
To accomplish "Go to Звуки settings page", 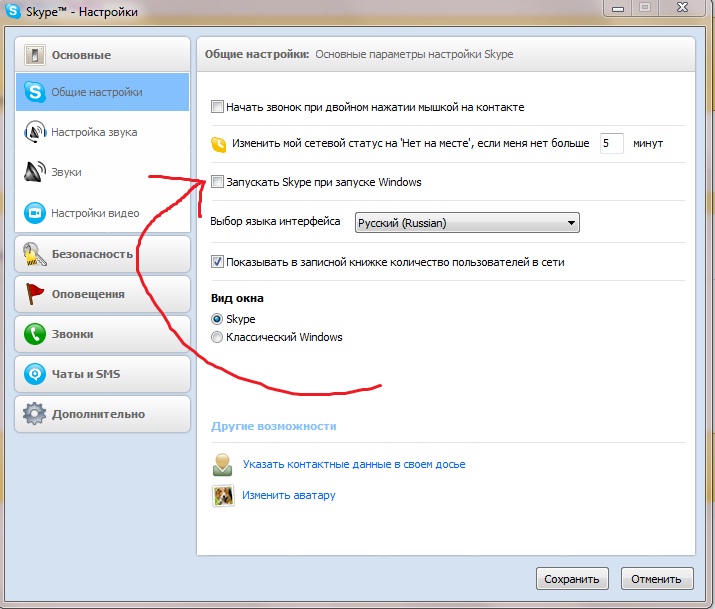I will click(103, 172).
